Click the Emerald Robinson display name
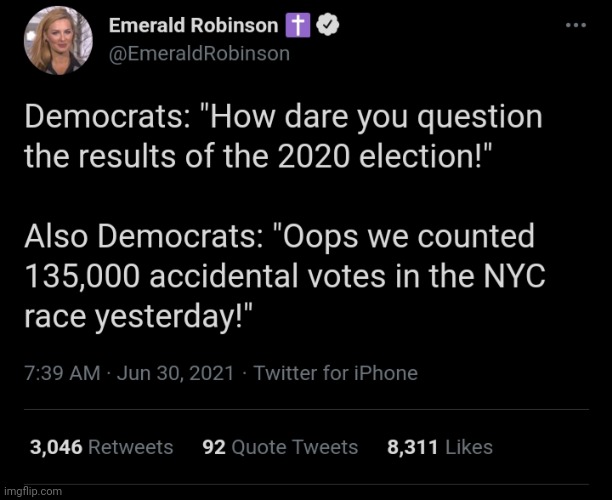Viewport: 612px width, 500px height. pos(193,27)
